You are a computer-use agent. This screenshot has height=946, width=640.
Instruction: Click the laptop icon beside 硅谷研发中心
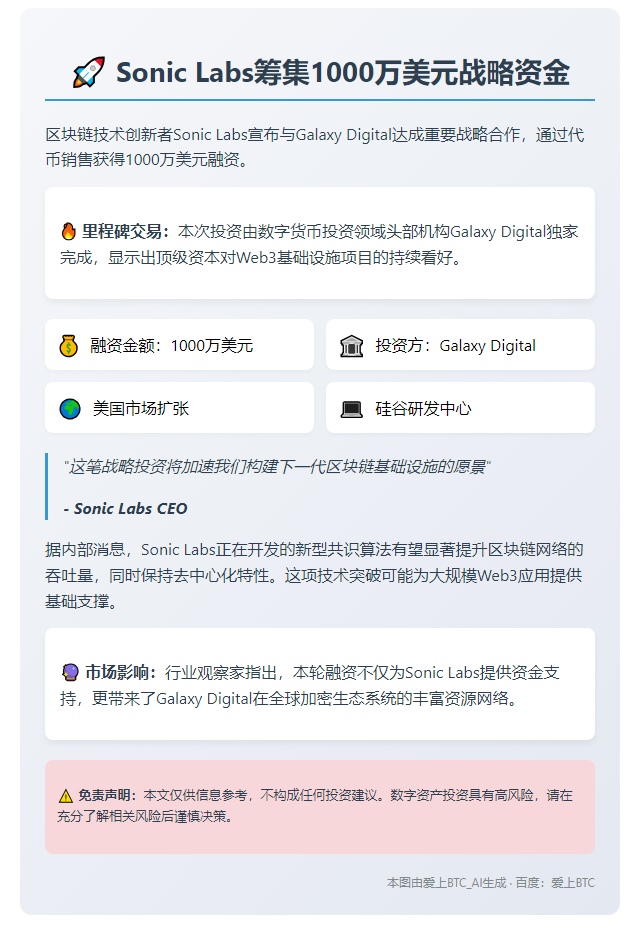point(352,410)
